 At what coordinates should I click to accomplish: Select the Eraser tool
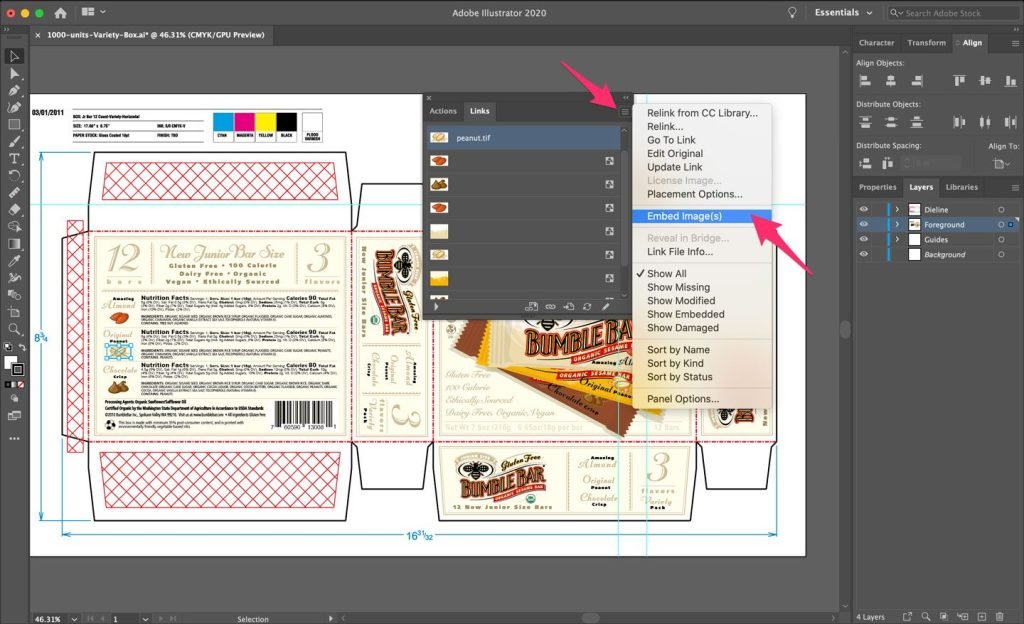pyautogui.click(x=14, y=209)
